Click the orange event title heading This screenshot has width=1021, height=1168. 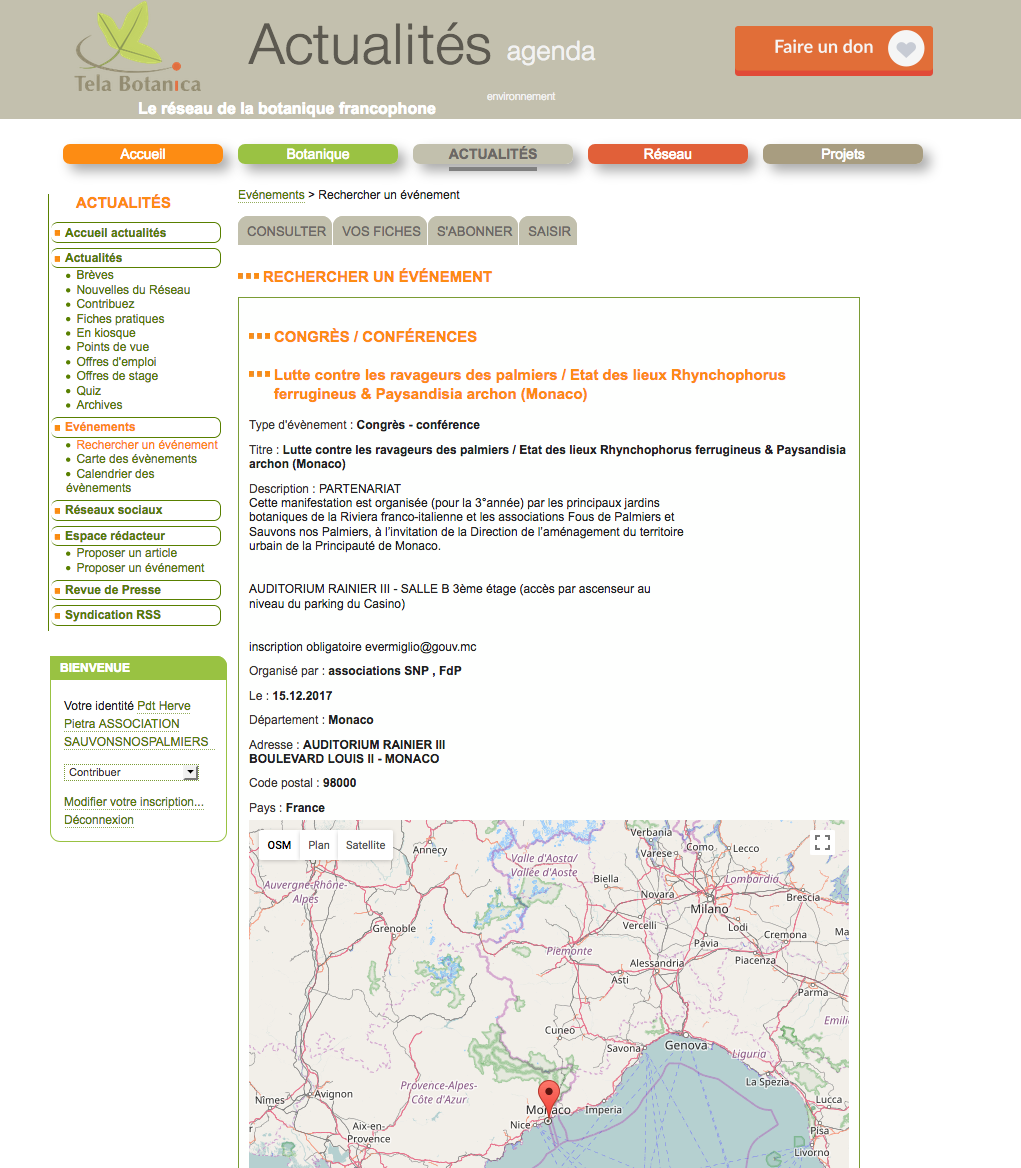pos(529,384)
